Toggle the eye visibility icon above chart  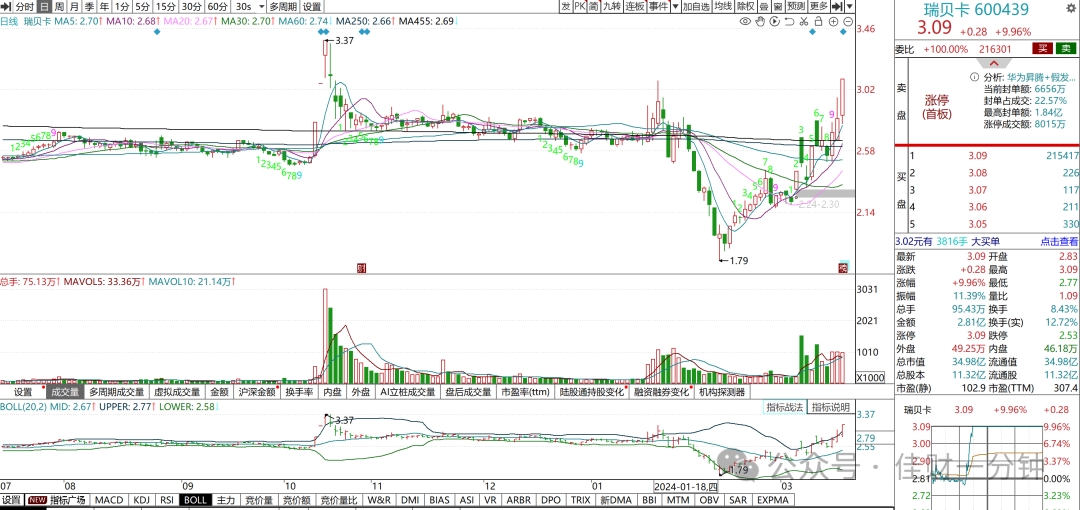[745, 22]
